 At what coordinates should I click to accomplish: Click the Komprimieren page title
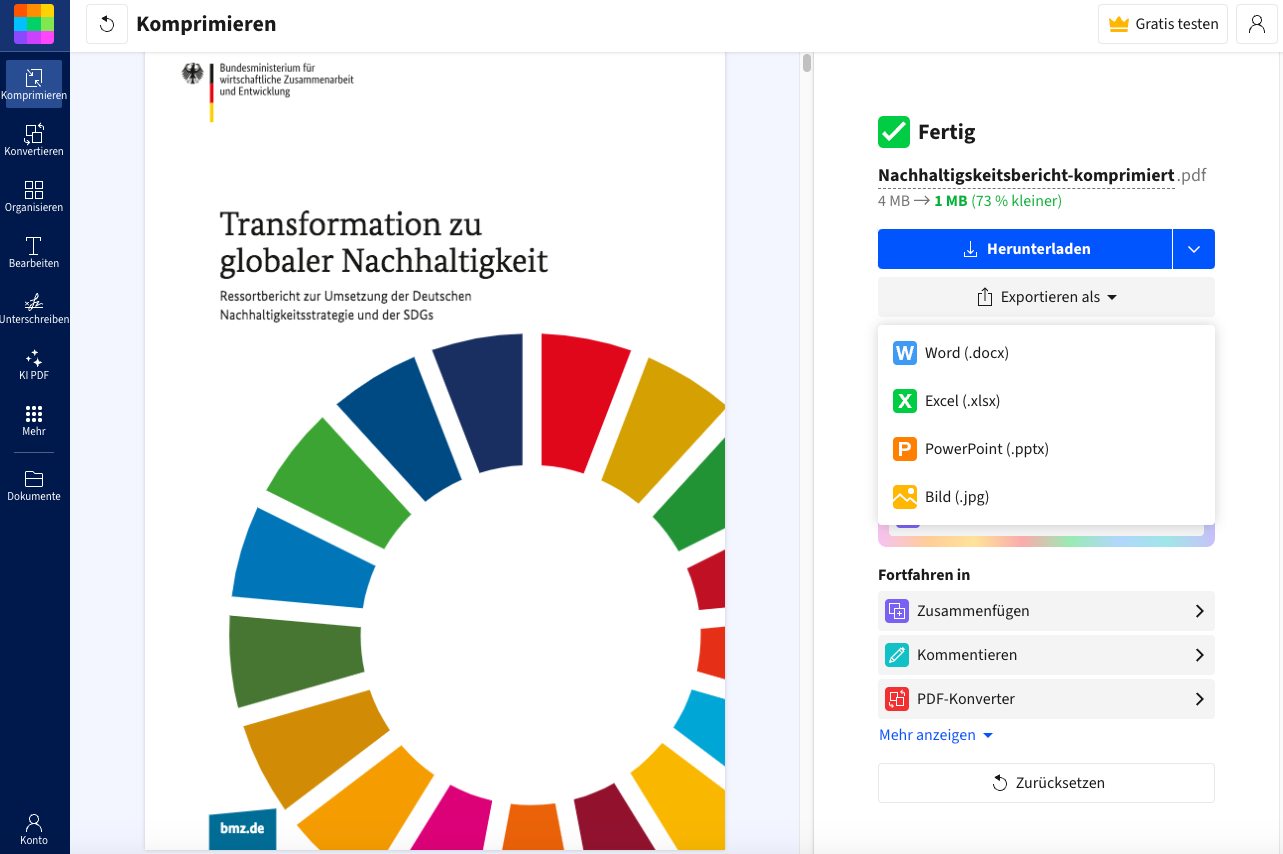[206, 24]
